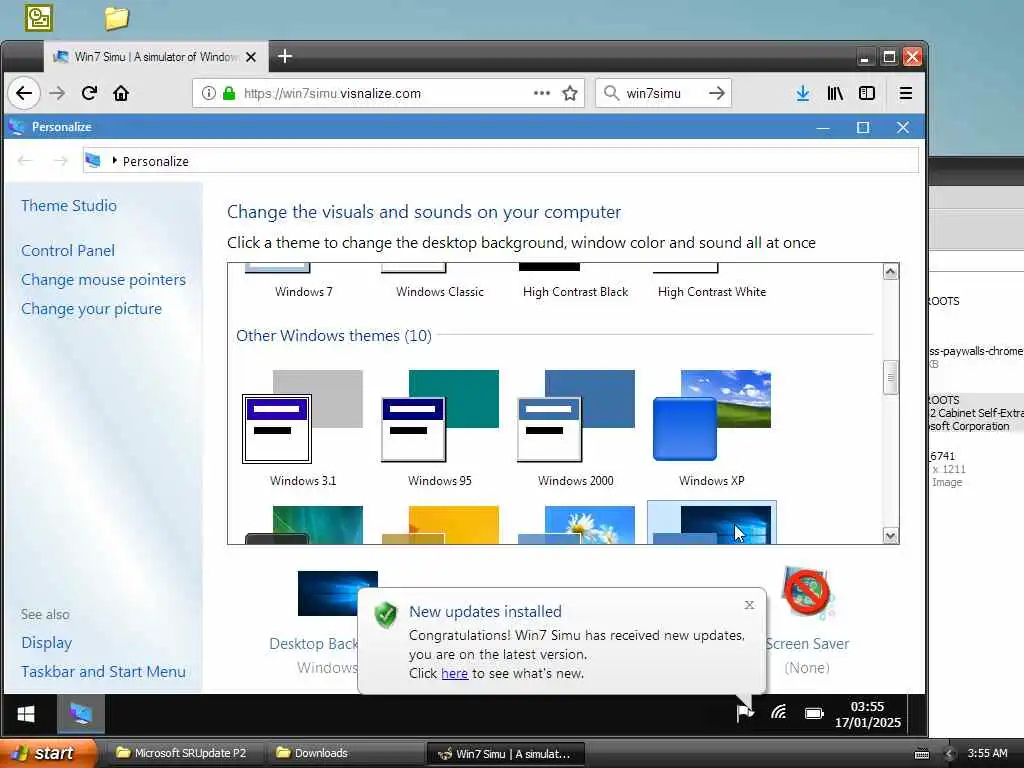
Task: Open the Display link
Action: coord(46,643)
